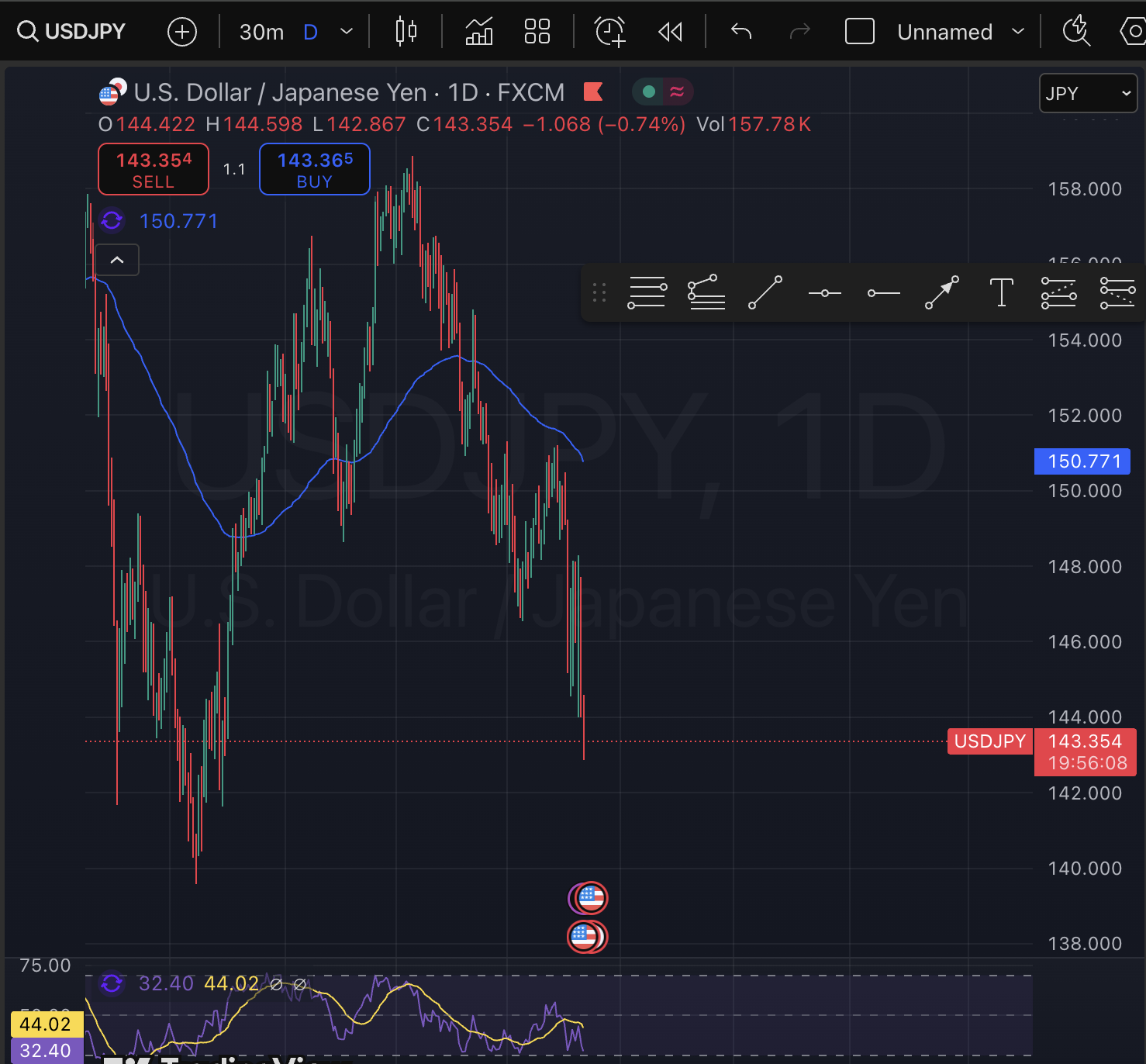
Task: Select the Horizontal line drawing tool
Action: pos(824,293)
